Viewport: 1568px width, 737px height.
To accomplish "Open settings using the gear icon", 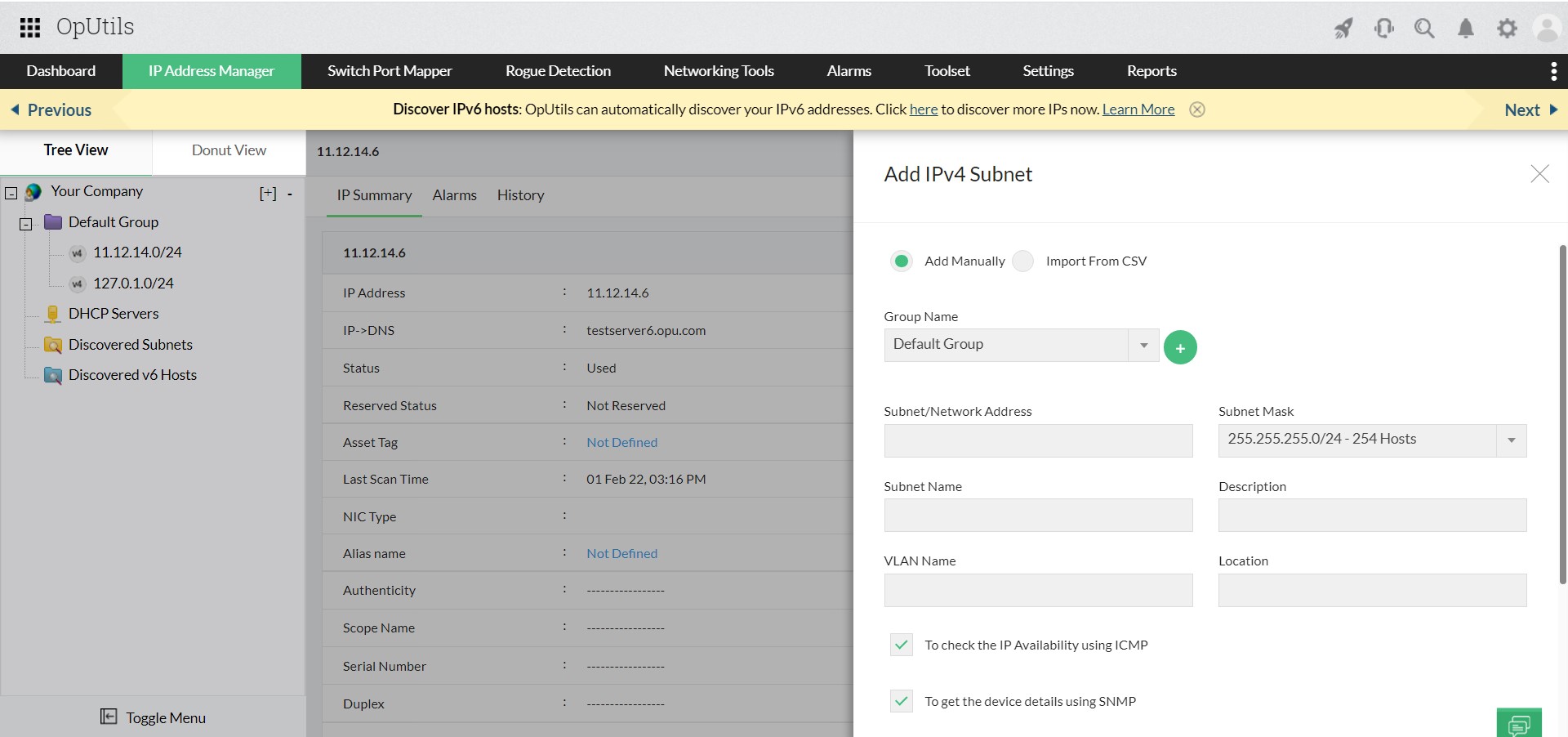I will [1508, 27].
